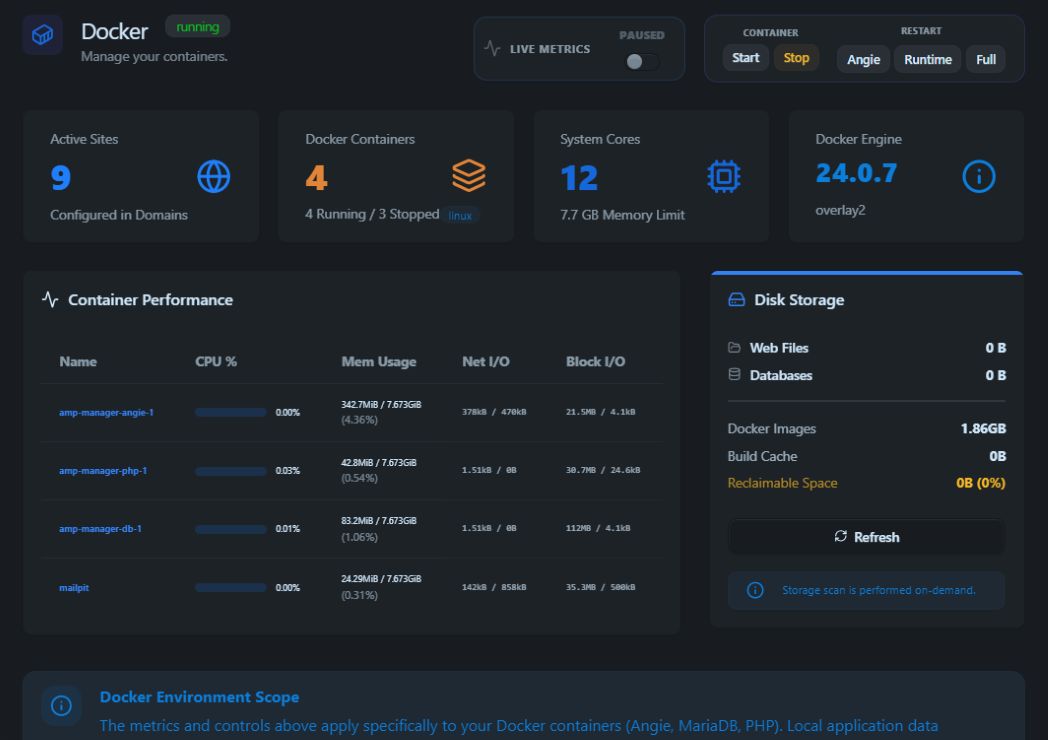
Task: Click the Net I/O column header
Action: tap(486, 362)
